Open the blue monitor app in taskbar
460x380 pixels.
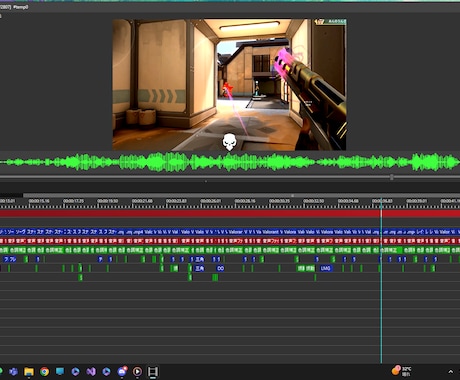(60, 371)
